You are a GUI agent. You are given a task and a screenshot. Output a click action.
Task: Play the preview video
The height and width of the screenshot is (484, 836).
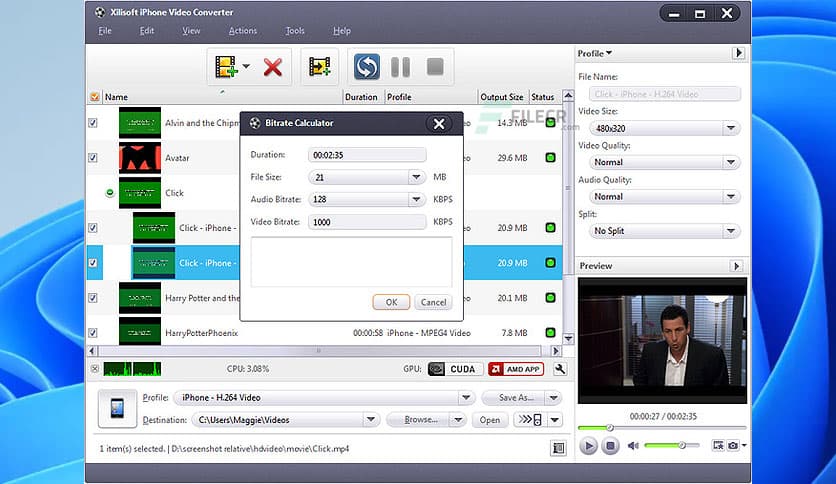tap(588, 446)
